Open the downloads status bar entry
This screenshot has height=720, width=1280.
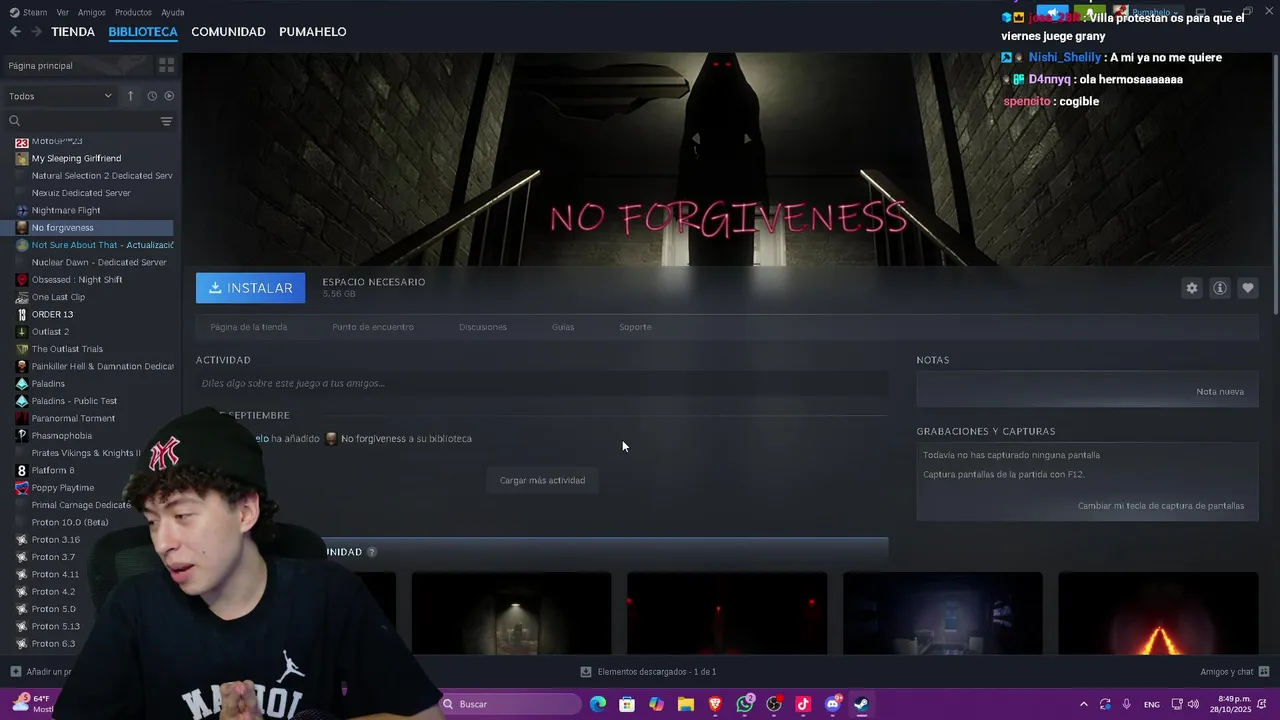[648, 672]
